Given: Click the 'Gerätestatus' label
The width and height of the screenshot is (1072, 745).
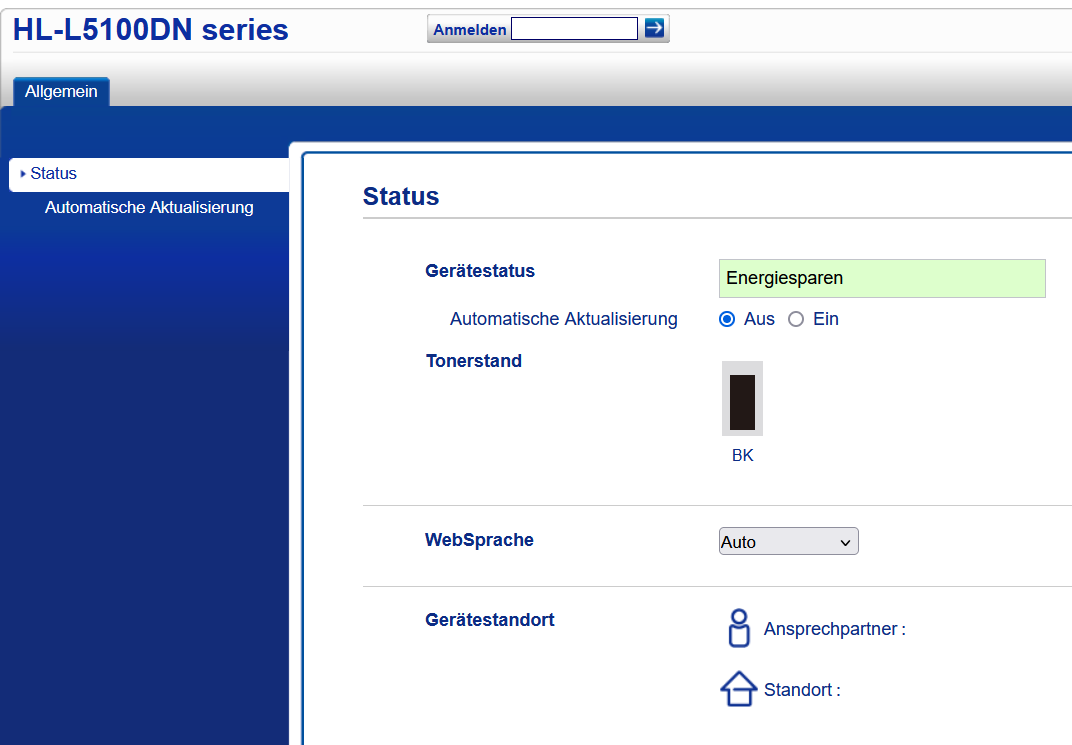Looking at the screenshot, I should click(480, 271).
